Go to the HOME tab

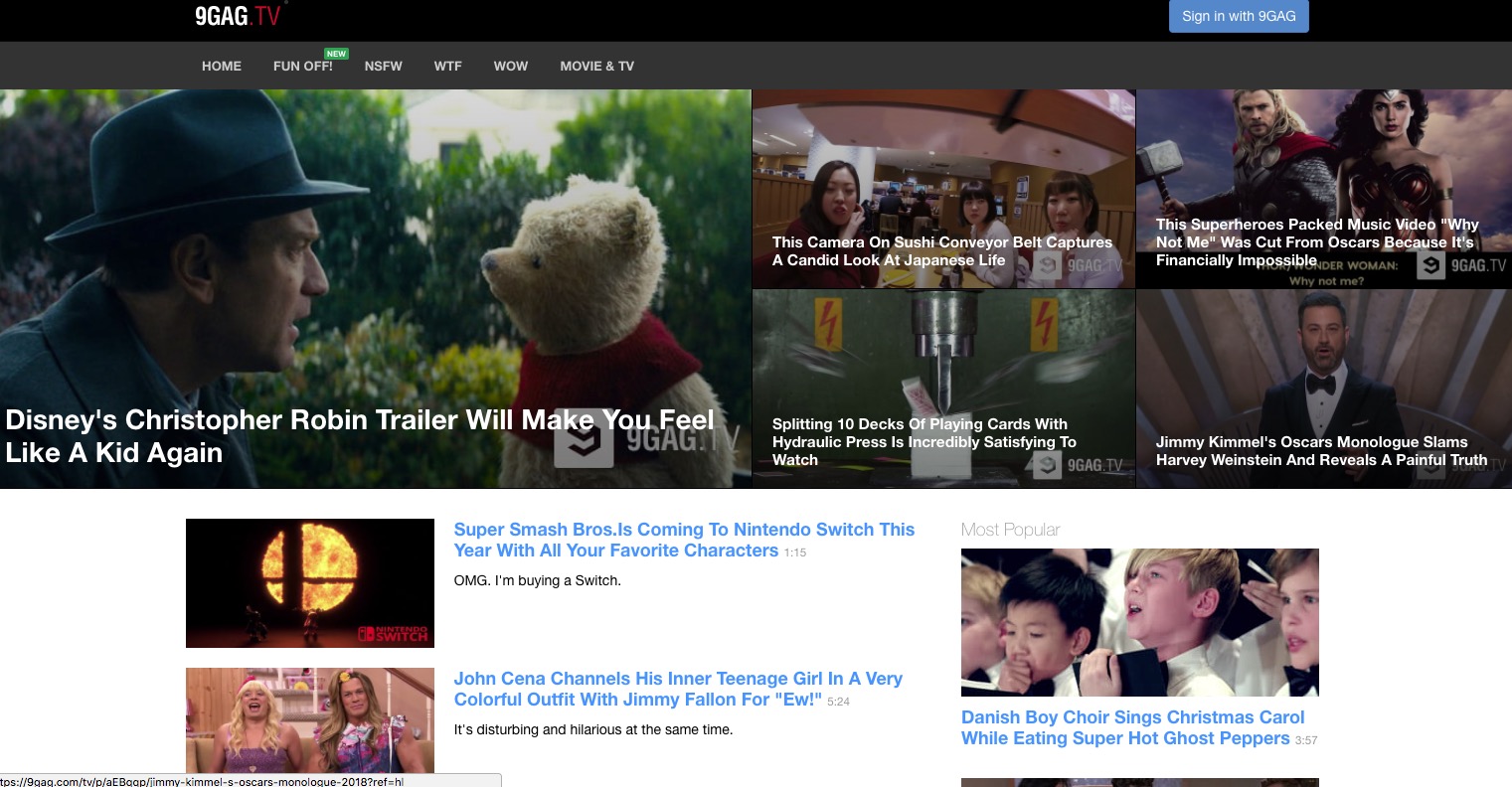coord(222,66)
